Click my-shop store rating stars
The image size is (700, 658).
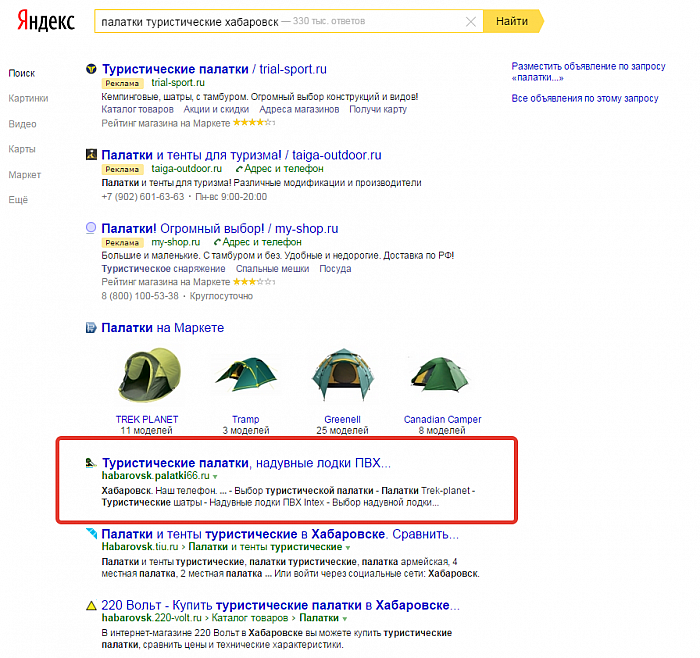tap(254, 282)
